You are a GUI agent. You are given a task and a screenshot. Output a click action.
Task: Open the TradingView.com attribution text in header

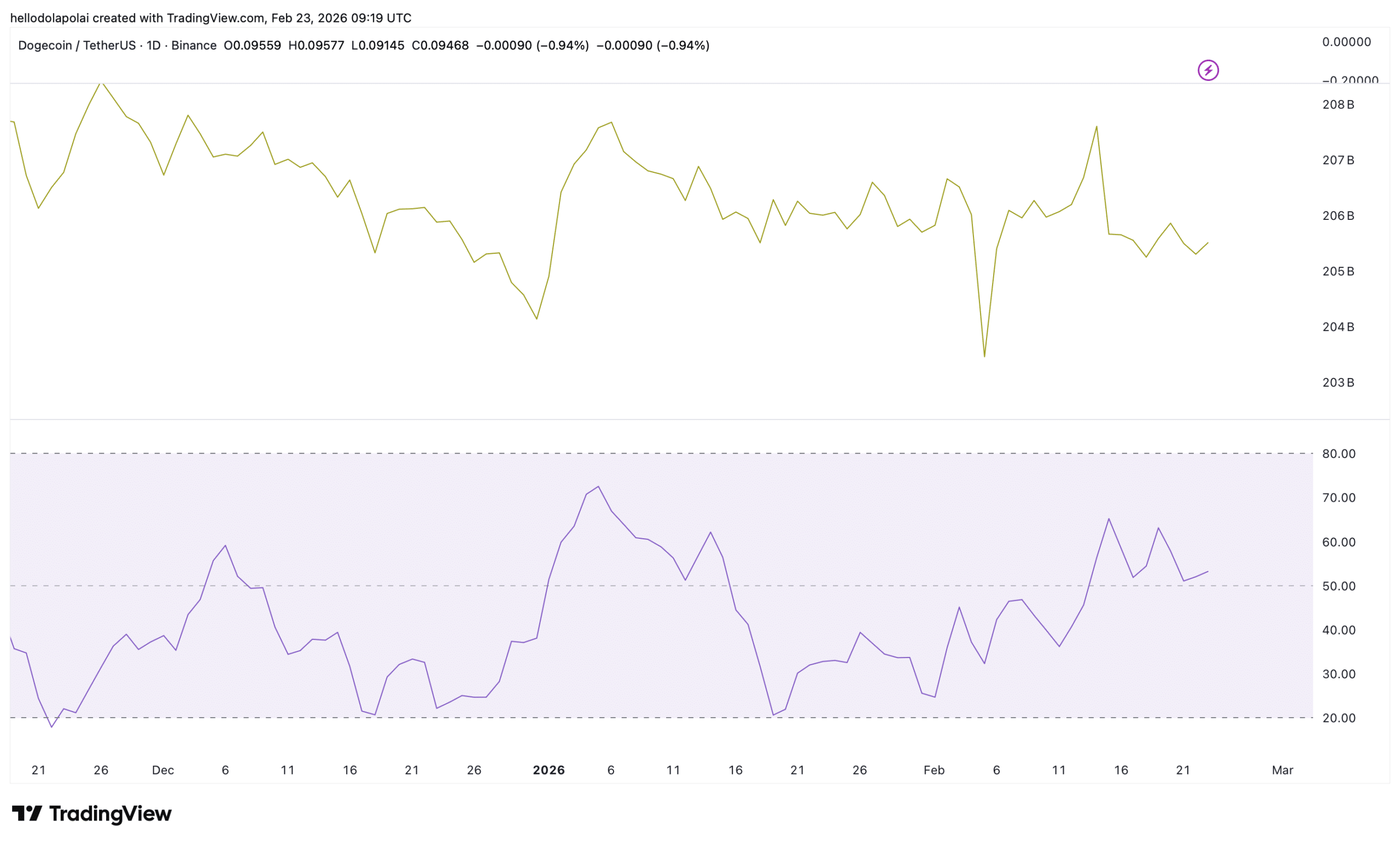215,18
